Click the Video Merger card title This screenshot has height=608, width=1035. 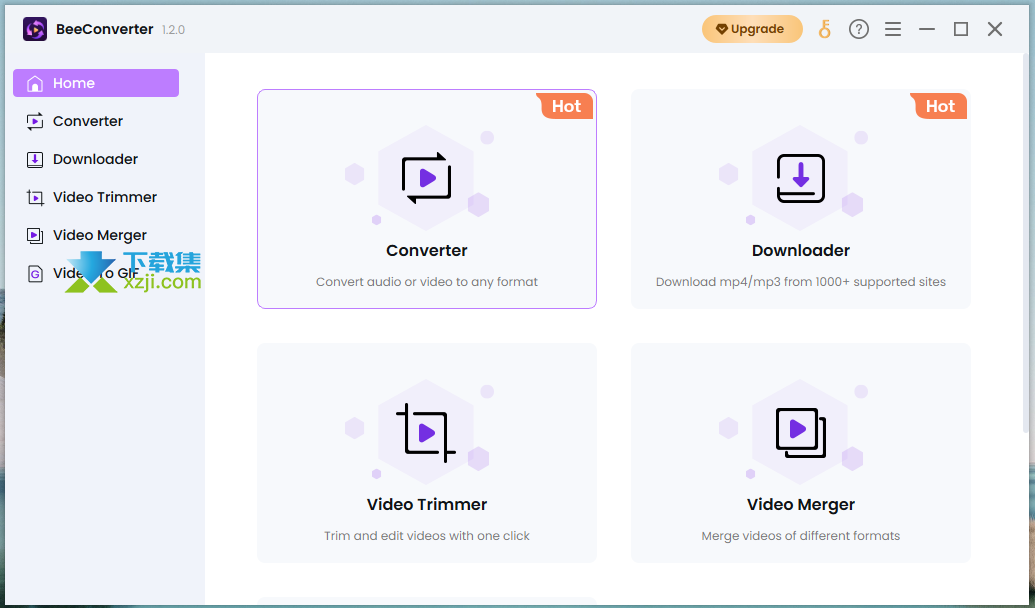pyautogui.click(x=801, y=504)
